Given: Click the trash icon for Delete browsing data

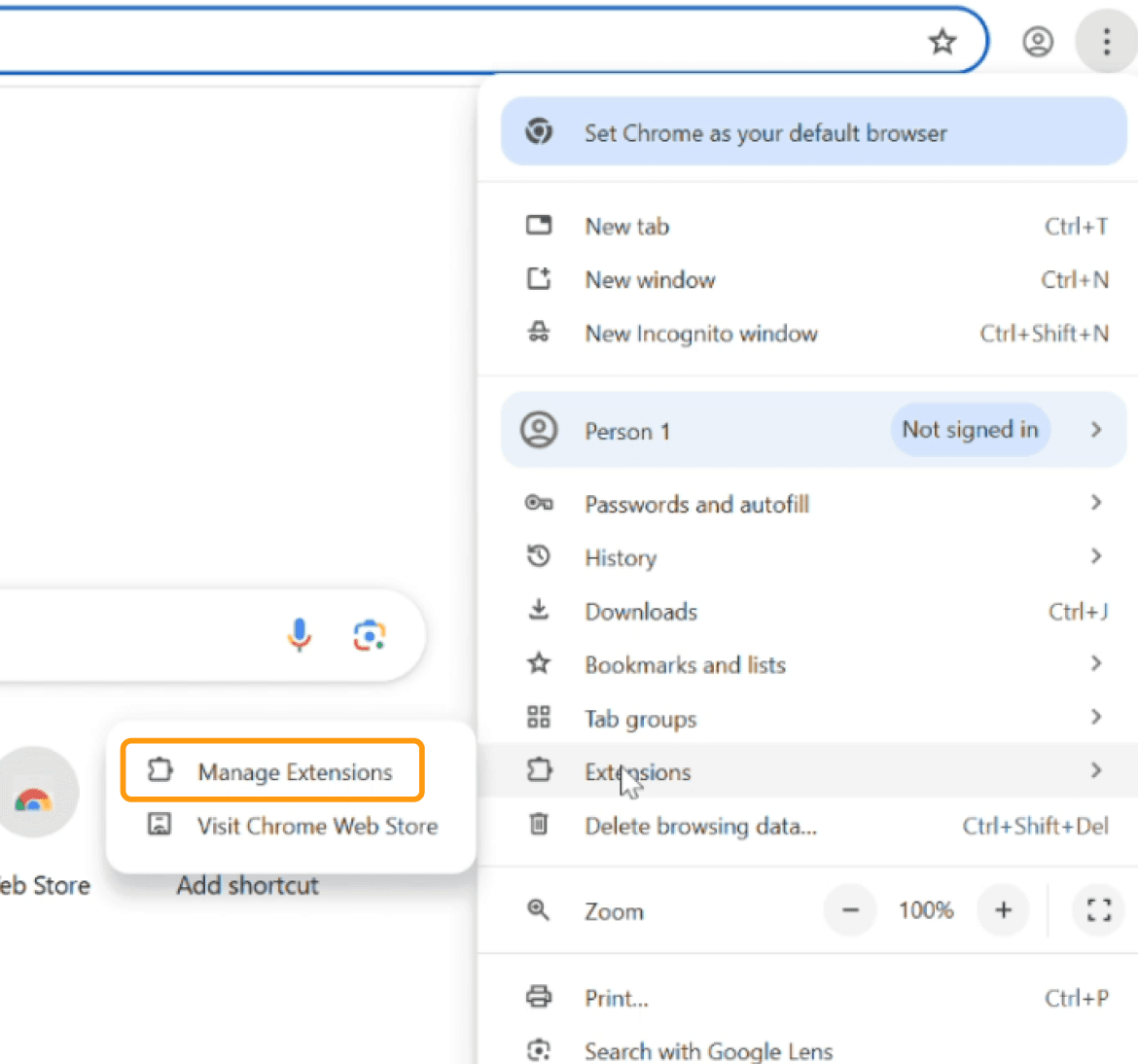Looking at the screenshot, I should 539,824.
